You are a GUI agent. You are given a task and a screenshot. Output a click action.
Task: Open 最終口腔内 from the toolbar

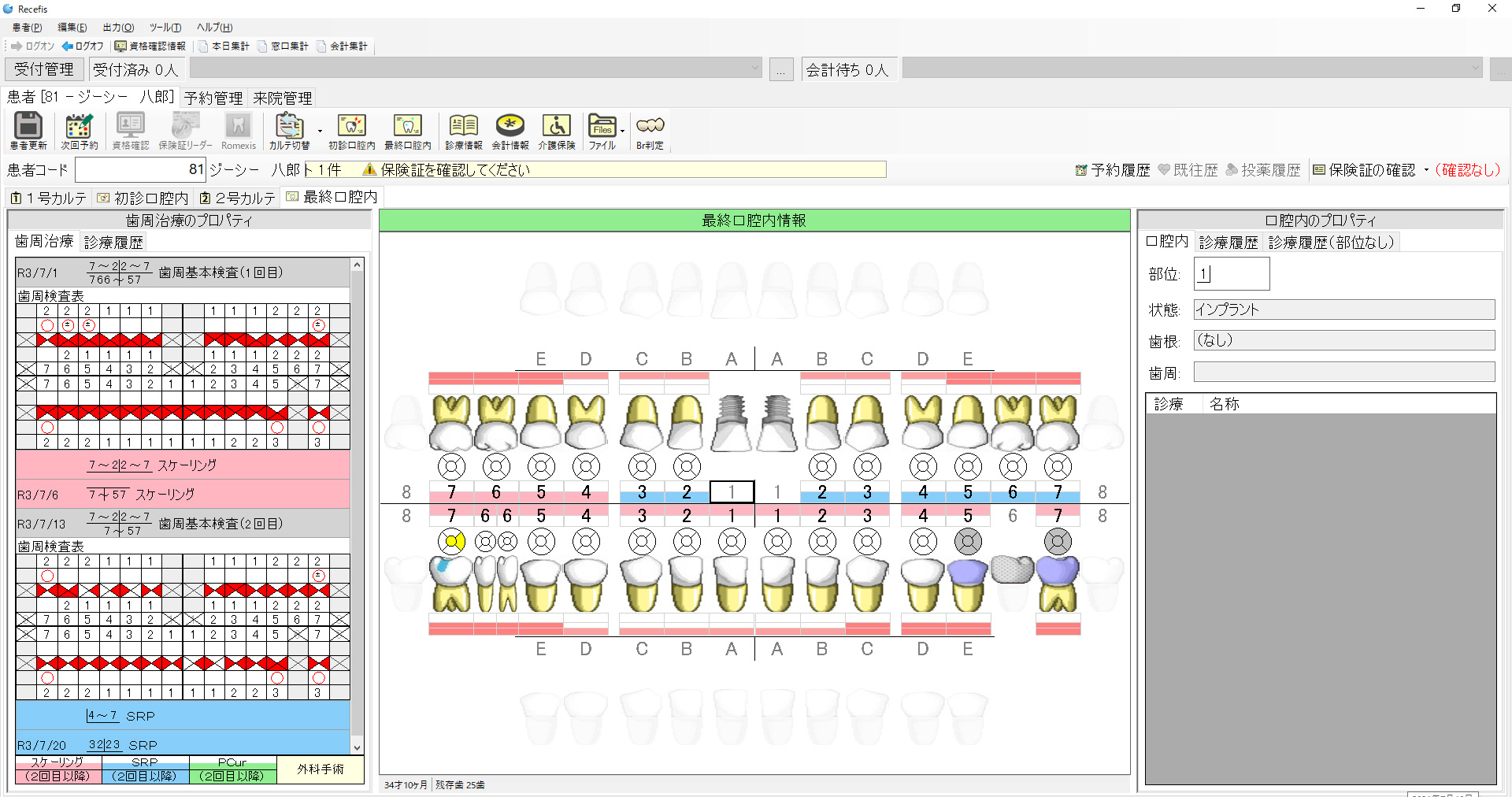[408, 131]
